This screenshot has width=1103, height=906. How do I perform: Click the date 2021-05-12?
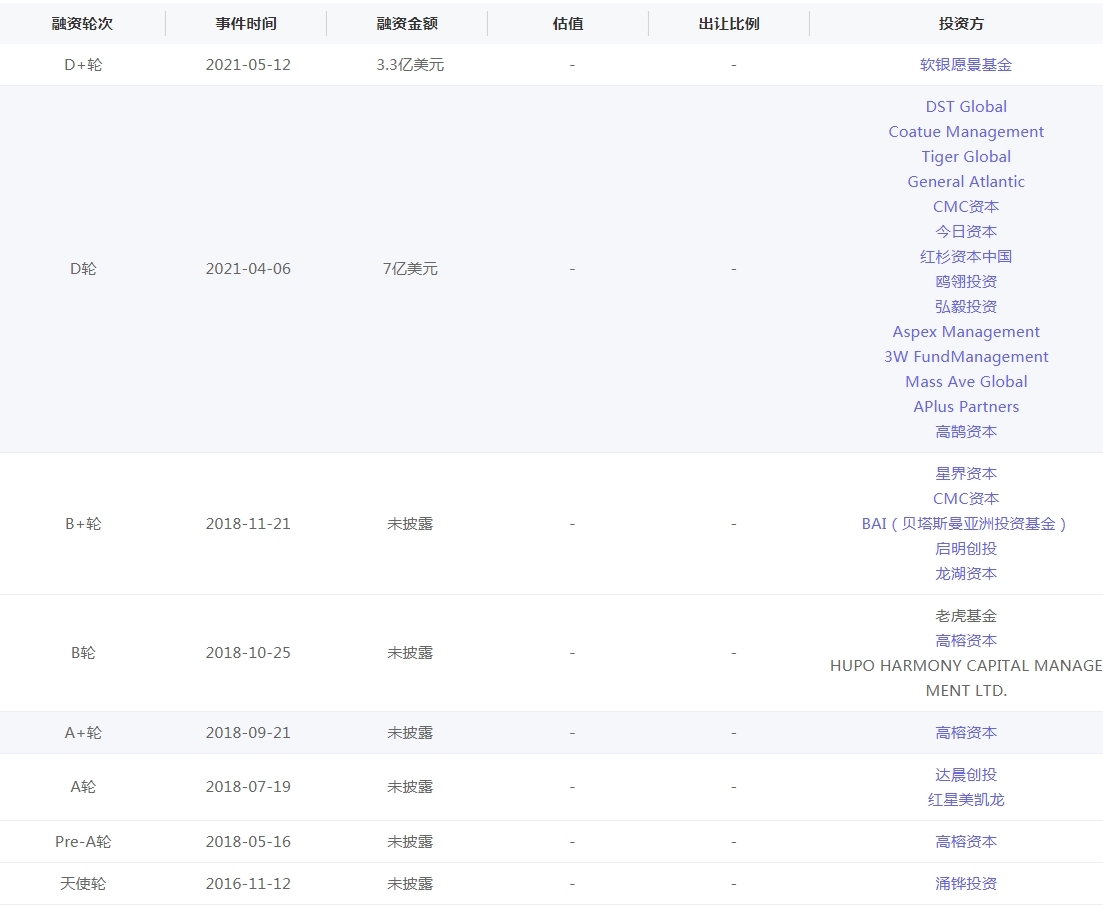248,65
